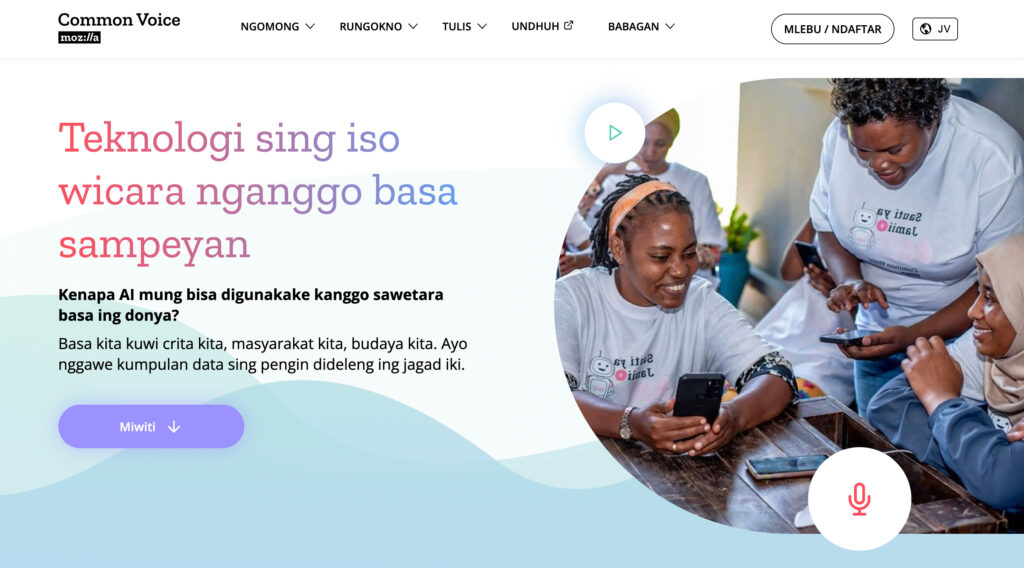Viewport: 1024px width, 568px height.
Task: Click the Common Voice Mozilla logo
Action: tap(119, 28)
